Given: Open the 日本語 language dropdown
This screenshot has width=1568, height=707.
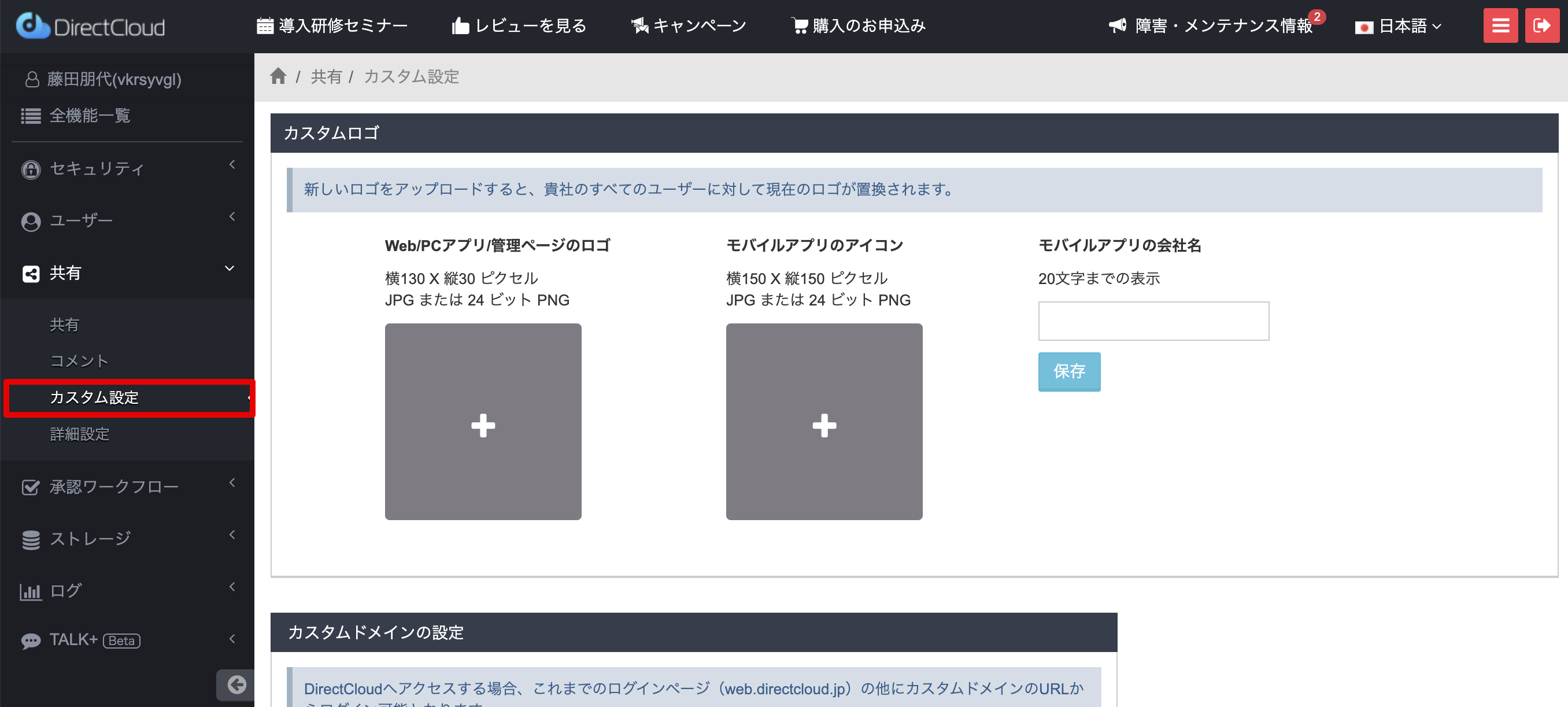Looking at the screenshot, I should (x=1398, y=26).
